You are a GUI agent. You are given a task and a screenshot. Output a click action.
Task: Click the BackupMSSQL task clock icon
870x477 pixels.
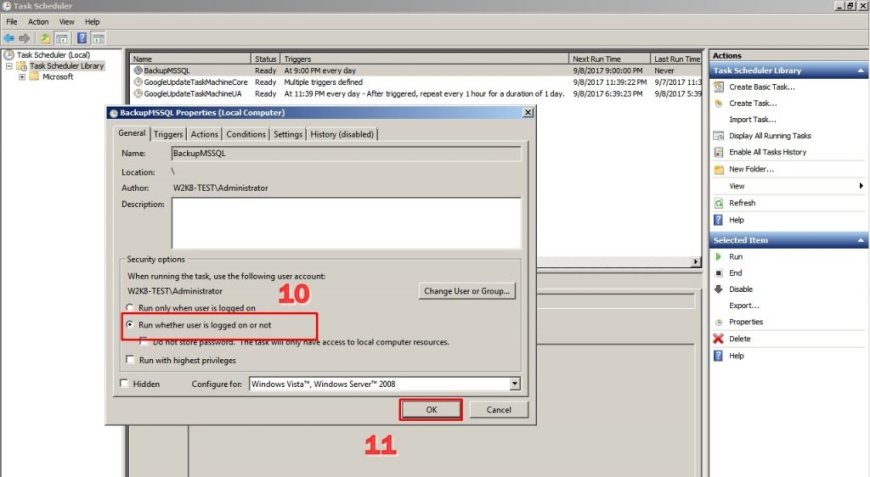[138, 70]
